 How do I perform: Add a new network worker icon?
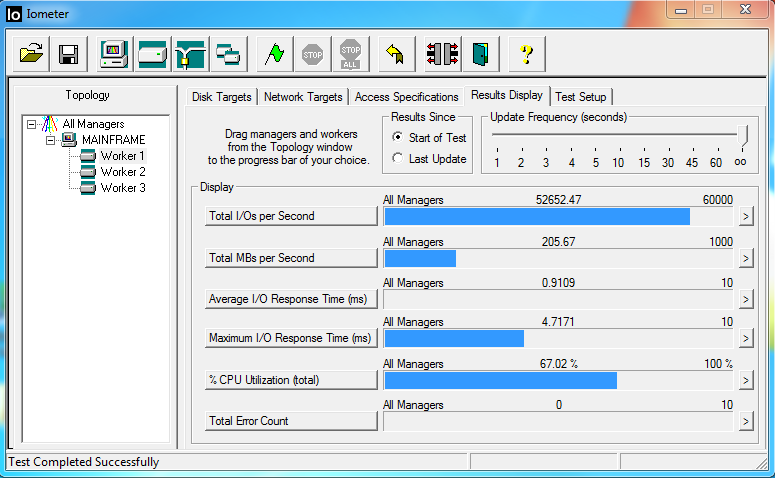[x=190, y=54]
